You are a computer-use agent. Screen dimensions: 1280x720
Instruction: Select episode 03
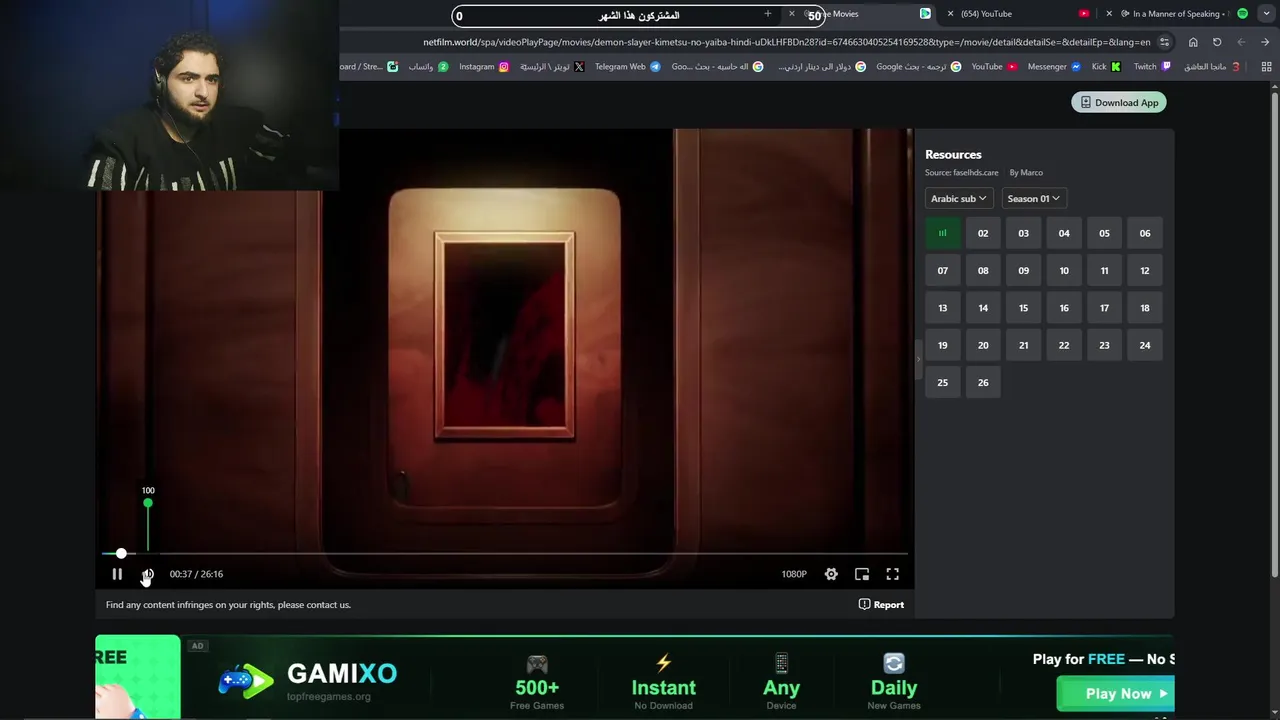pyautogui.click(x=1023, y=233)
